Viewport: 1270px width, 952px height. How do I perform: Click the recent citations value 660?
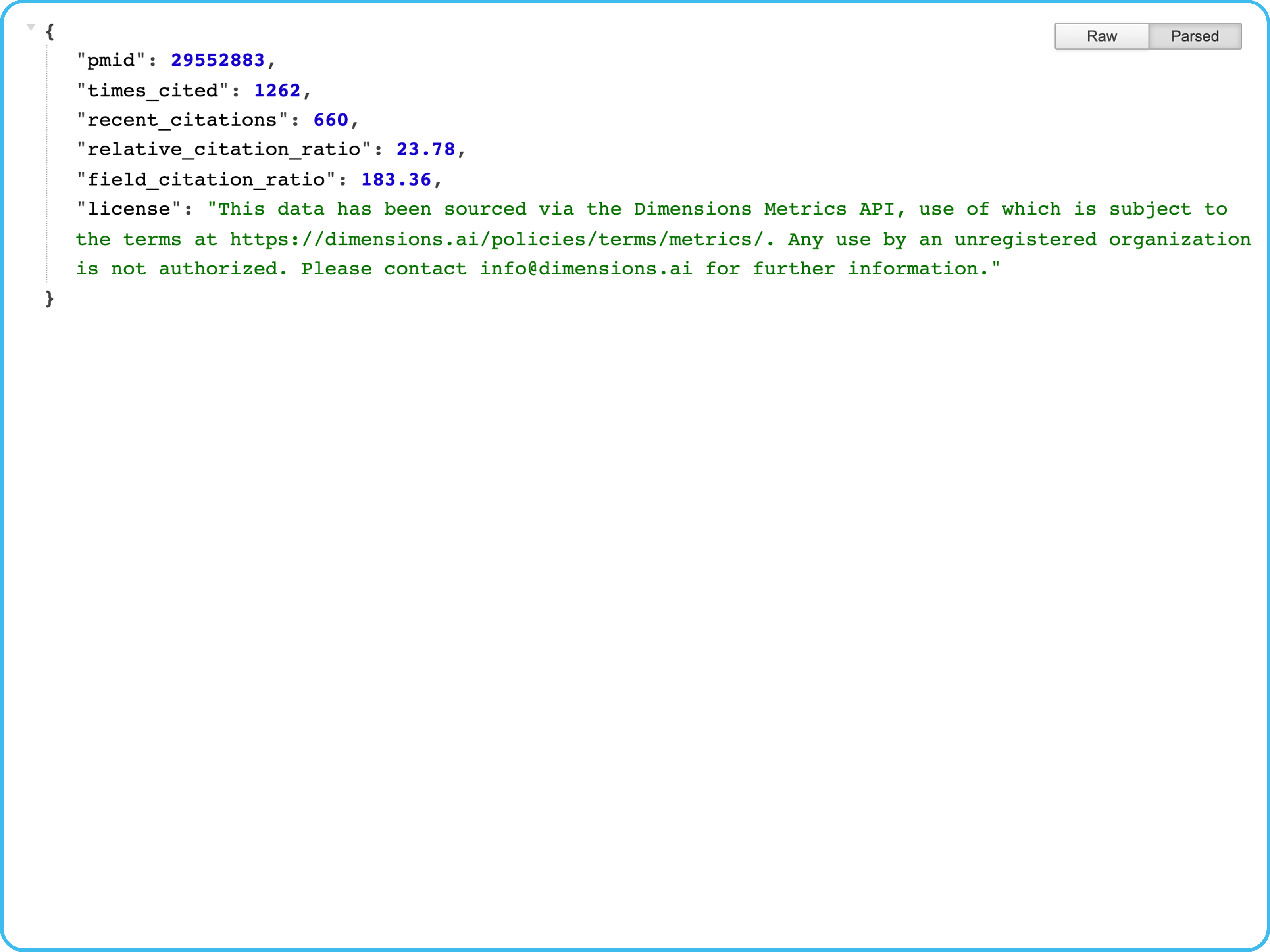pos(331,120)
